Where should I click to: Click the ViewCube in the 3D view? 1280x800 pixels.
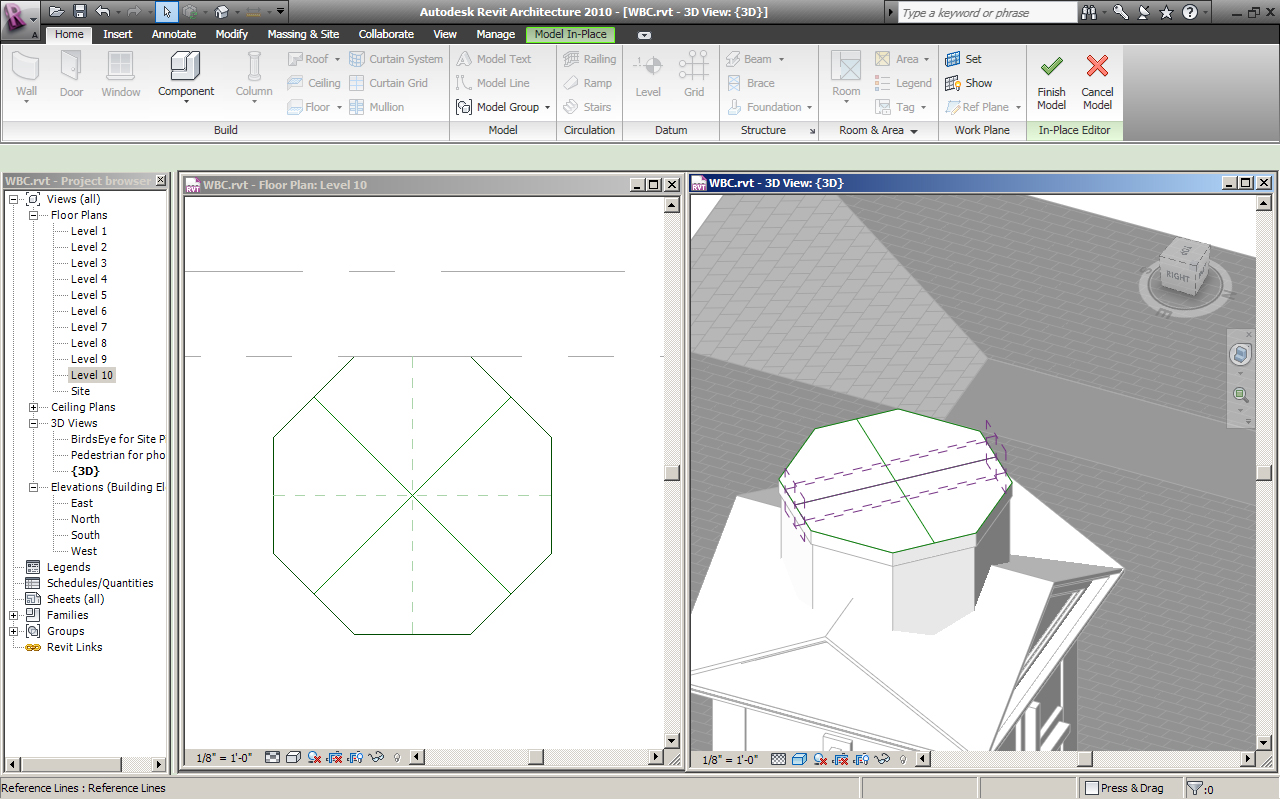tap(1180, 272)
